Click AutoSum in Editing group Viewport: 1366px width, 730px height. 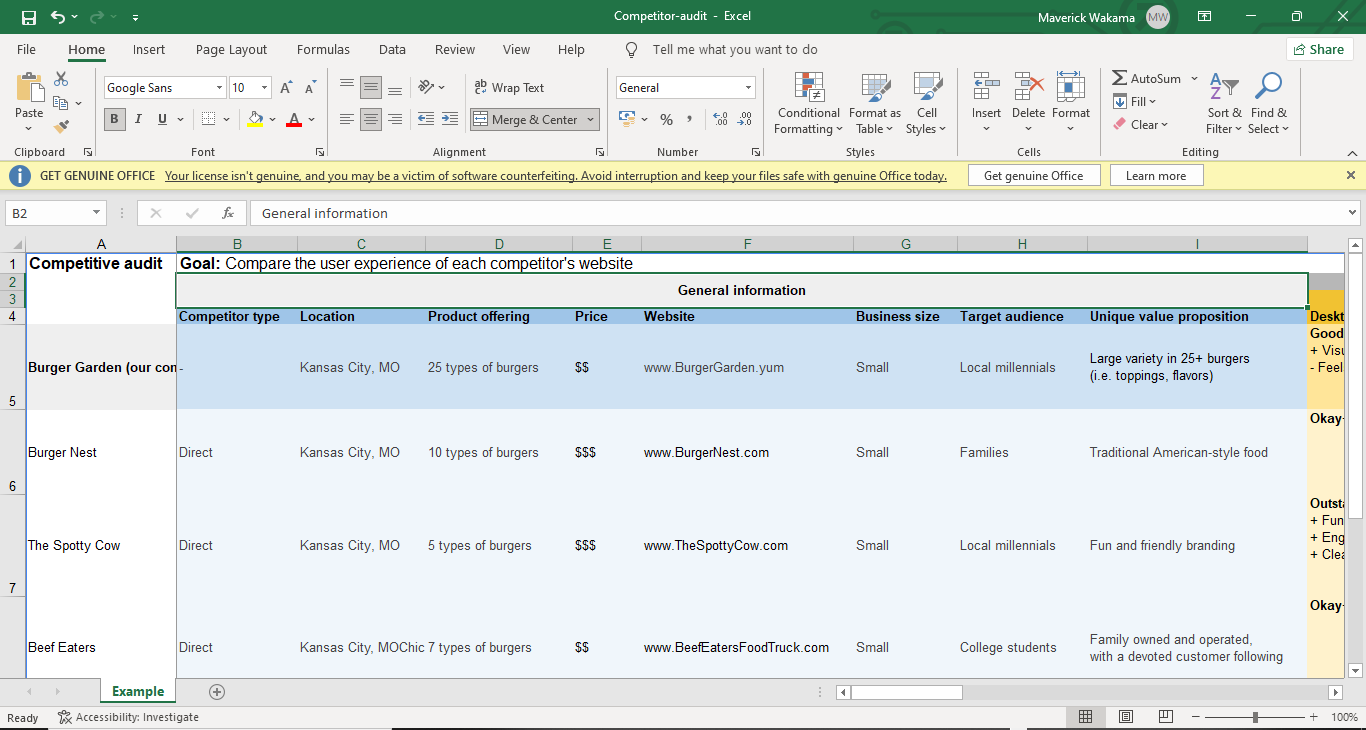pyautogui.click(x=1146, y=78)
